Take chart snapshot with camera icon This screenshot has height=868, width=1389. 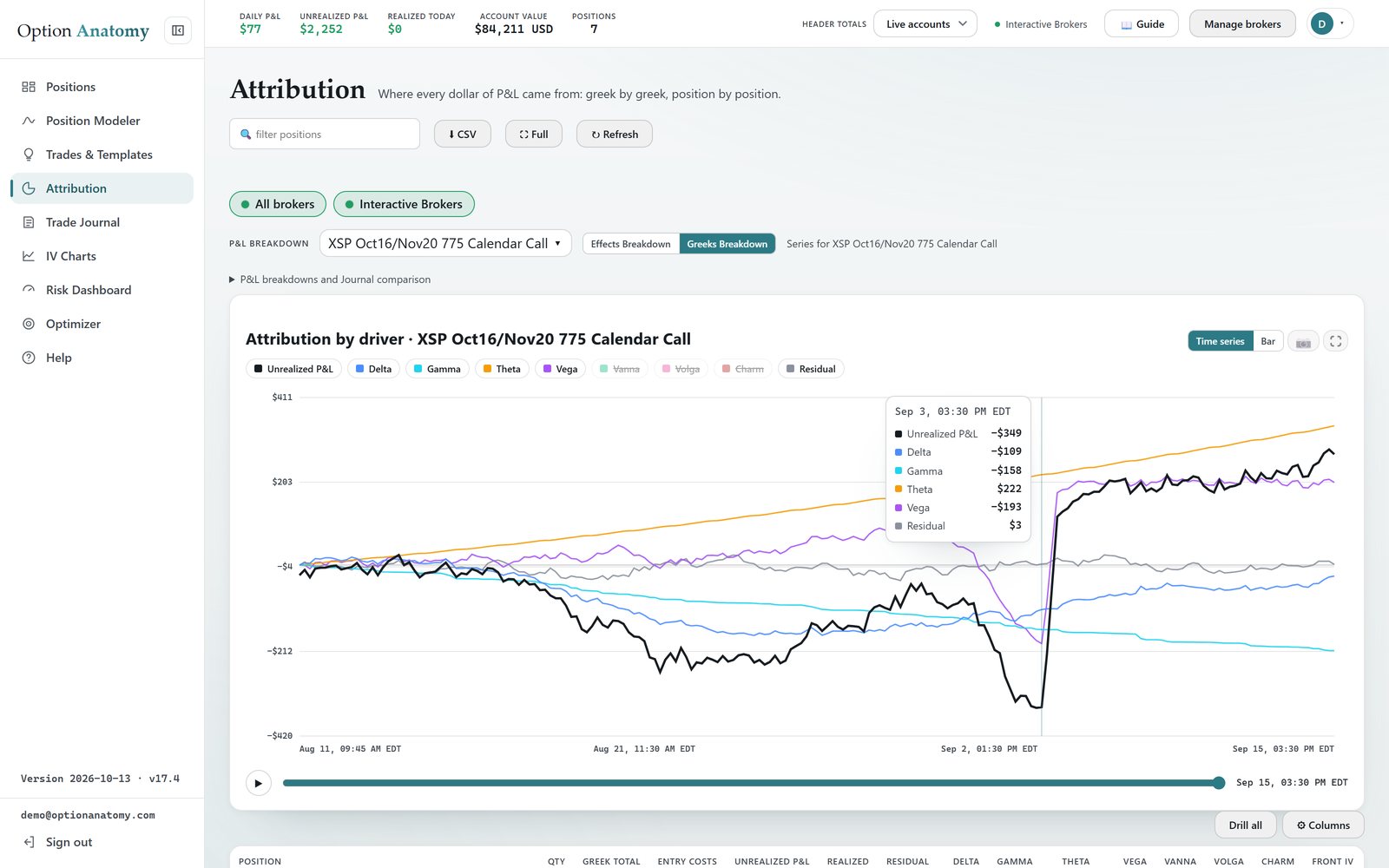click(1303, 341)
